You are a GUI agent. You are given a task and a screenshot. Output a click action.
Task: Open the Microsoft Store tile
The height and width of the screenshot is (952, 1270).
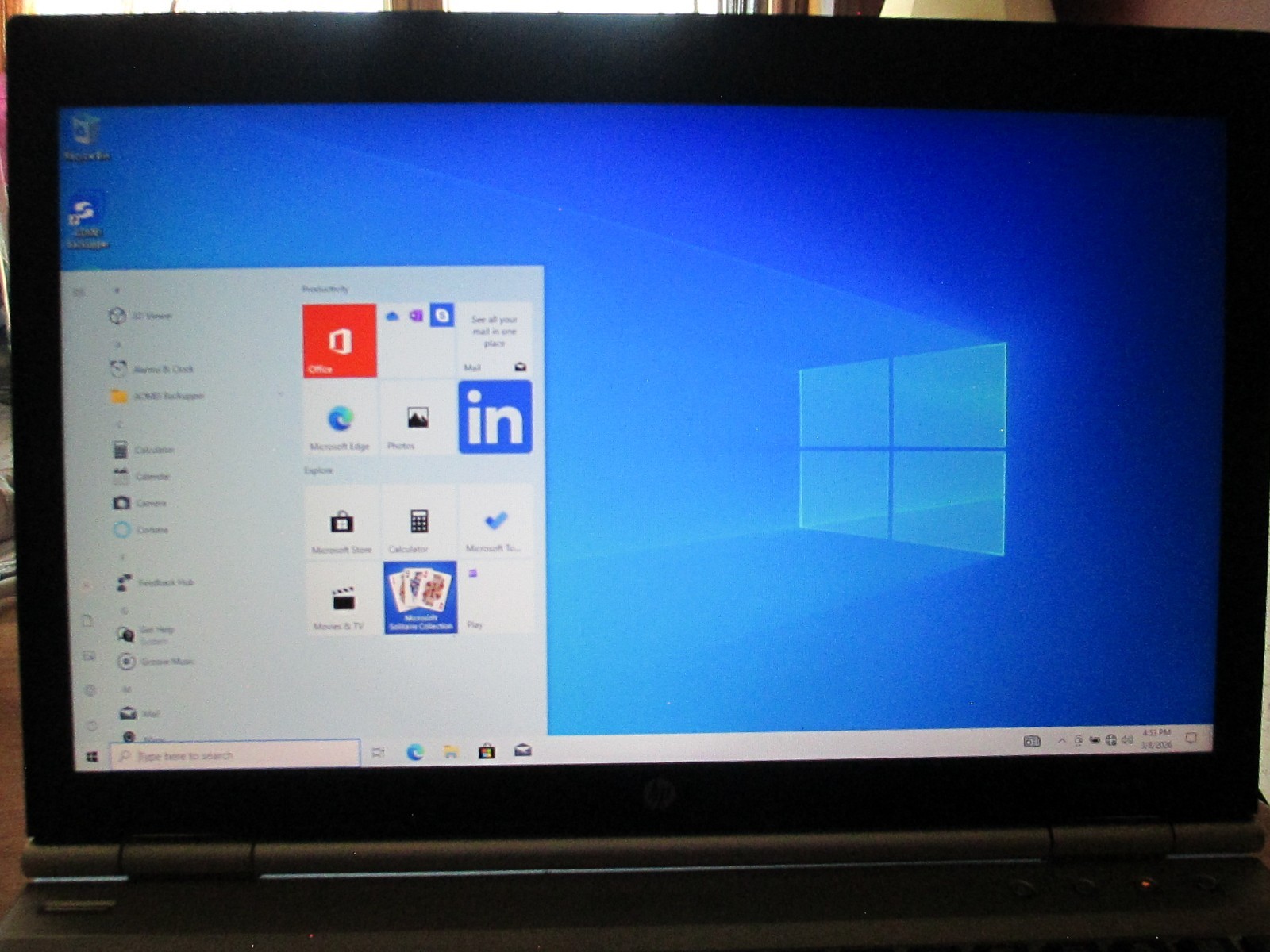tap(341, 521)
